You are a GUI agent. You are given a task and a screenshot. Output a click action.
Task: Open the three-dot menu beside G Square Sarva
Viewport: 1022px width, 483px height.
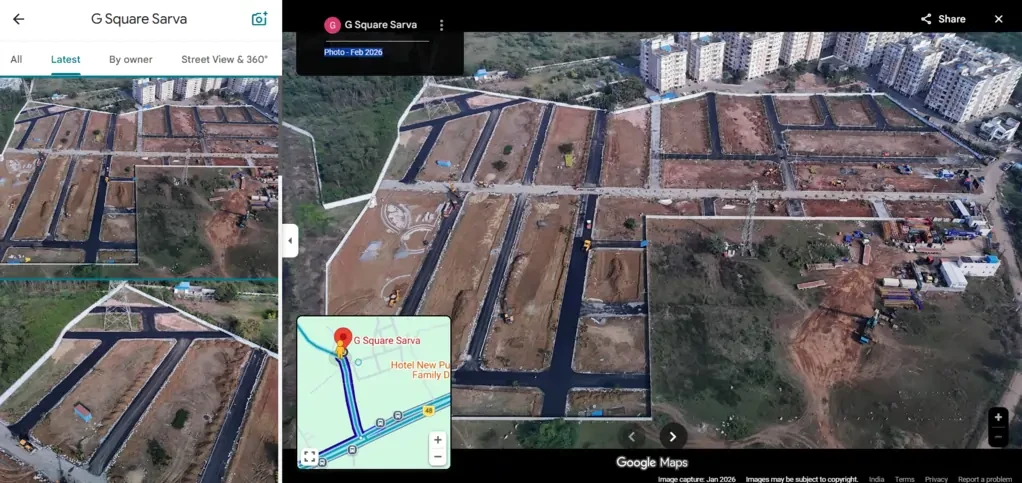pos(441,25)
